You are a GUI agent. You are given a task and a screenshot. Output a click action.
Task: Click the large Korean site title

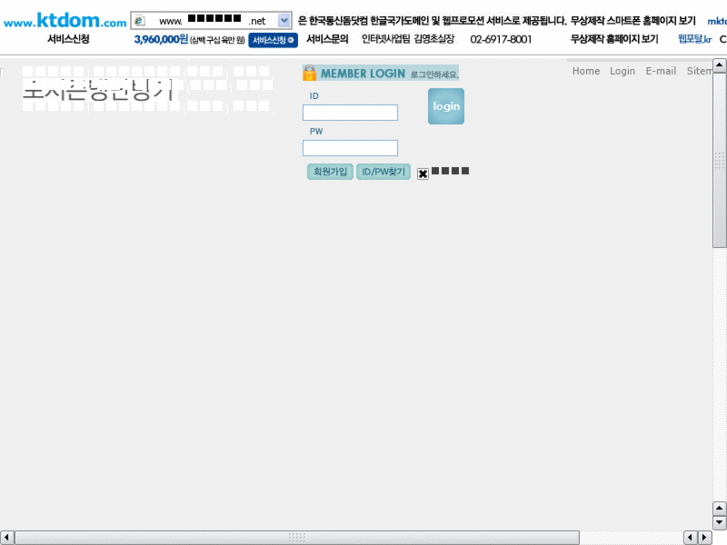point(98,90)
